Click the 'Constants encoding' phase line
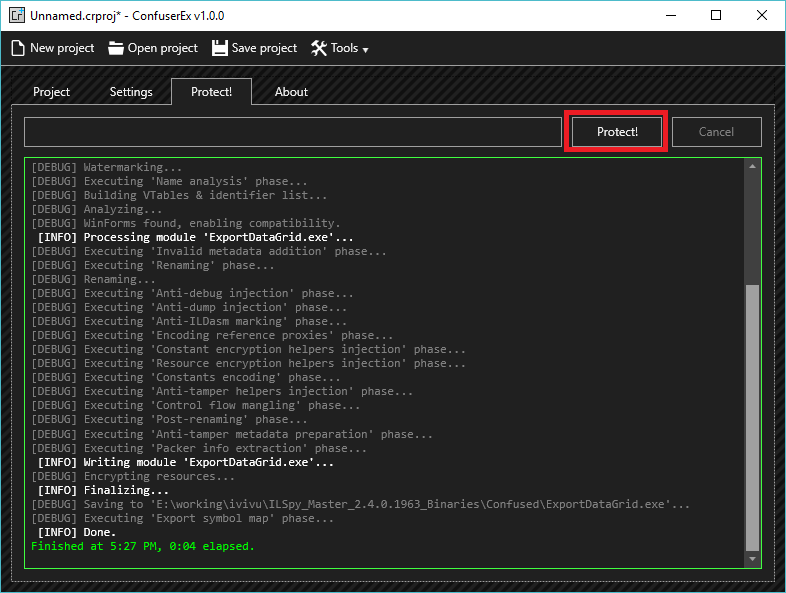 [x=186, y=377]
